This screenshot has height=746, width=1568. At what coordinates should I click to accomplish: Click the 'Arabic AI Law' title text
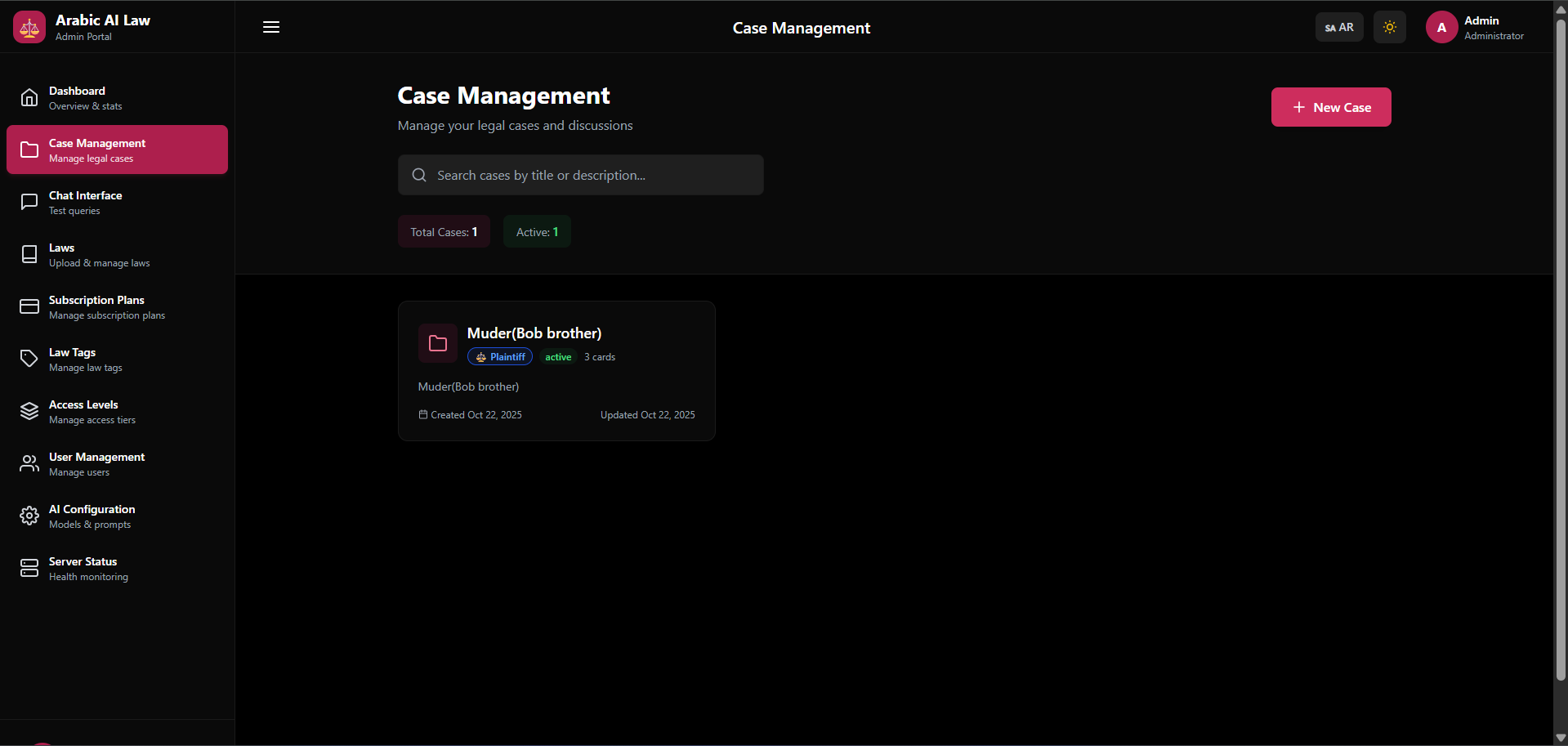point(103,20)
